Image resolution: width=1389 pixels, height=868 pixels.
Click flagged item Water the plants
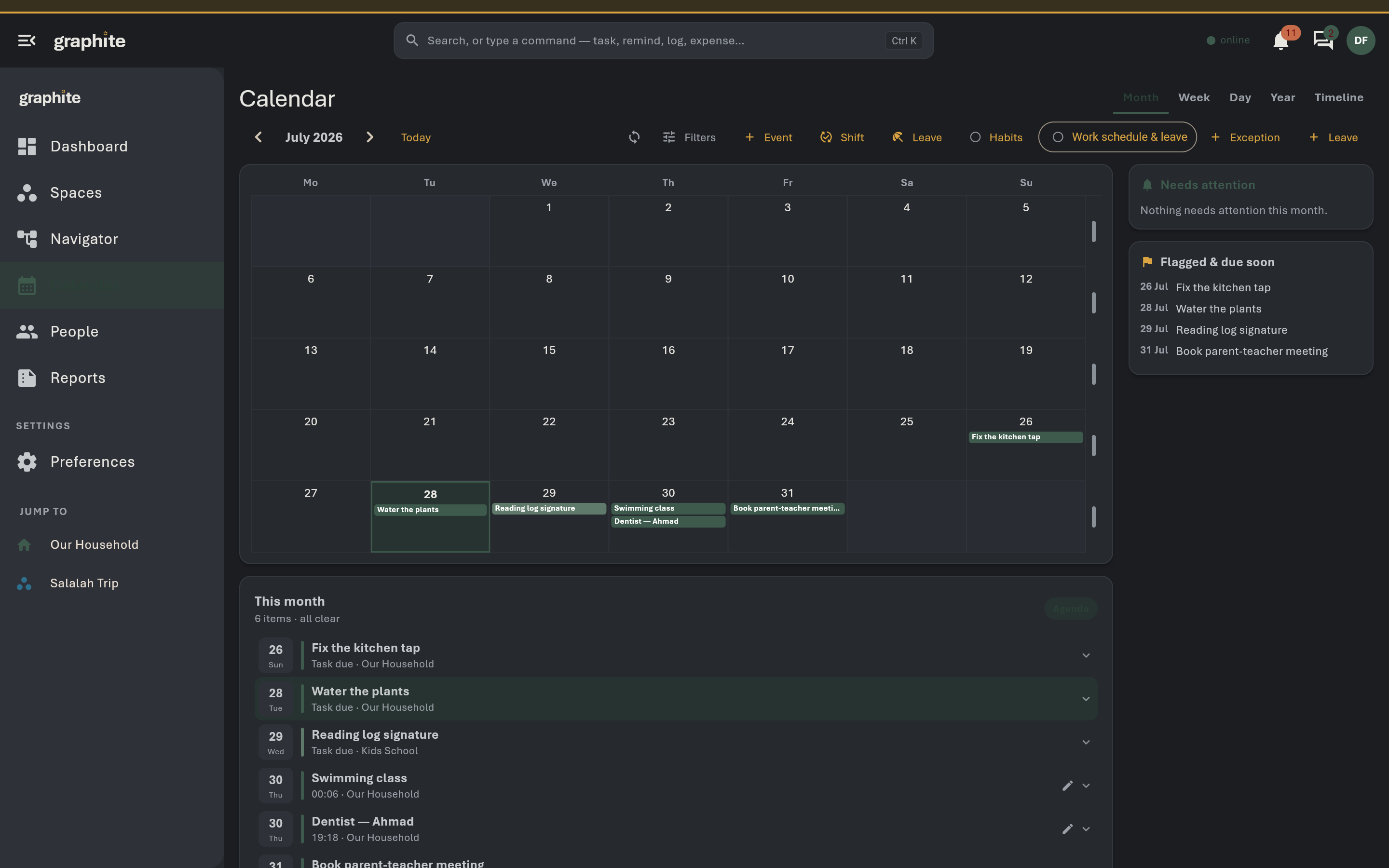click(x=1218, y=309)
